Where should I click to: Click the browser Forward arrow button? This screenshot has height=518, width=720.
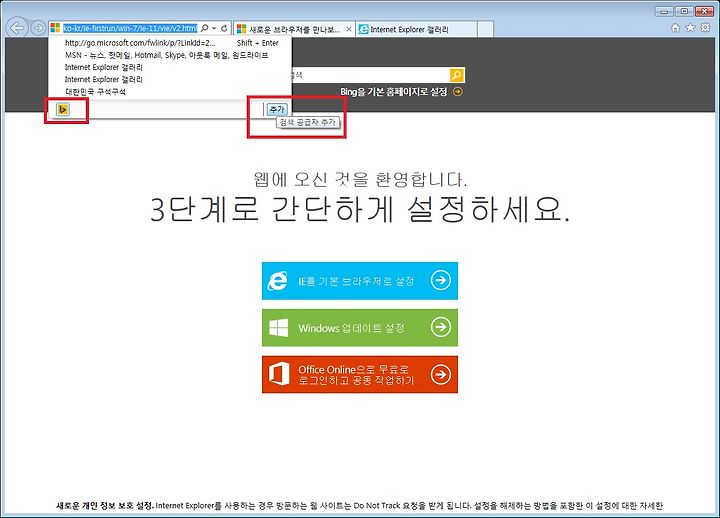click(x=38, y=28)
